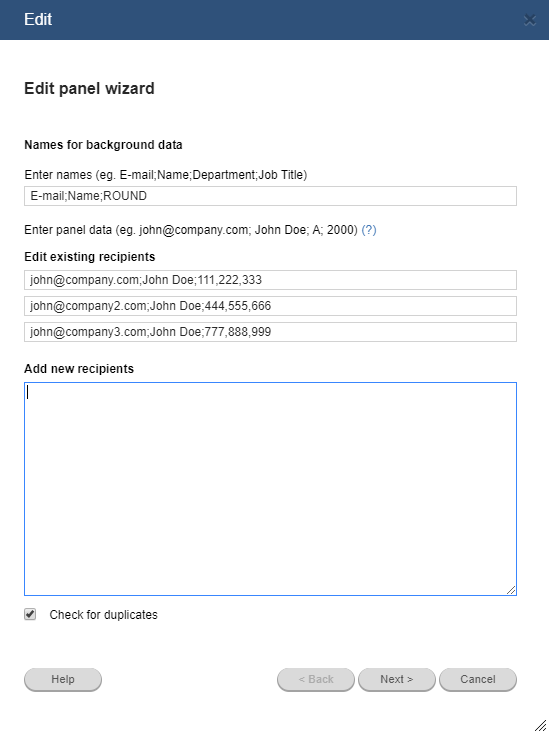Click the 'Names for background data' heading
The height and width of the screenshot is (731, 549).
click(103, 145)
